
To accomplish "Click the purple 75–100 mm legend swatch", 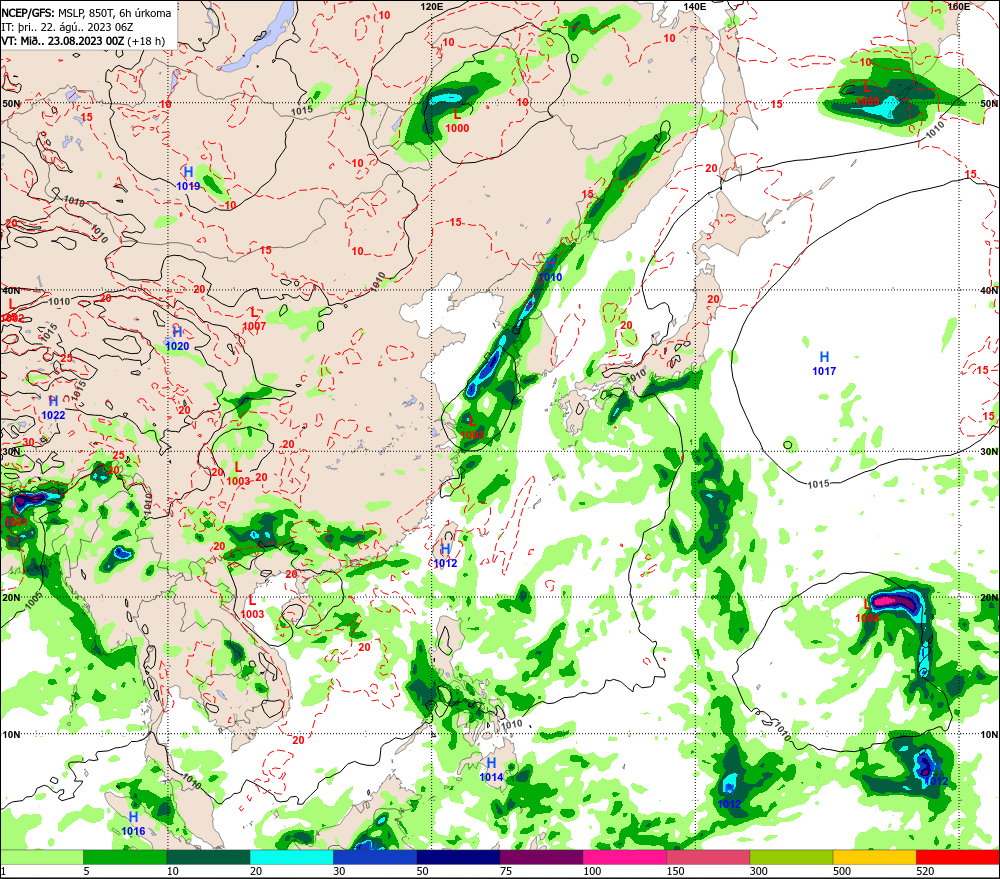I will point(541,857).
